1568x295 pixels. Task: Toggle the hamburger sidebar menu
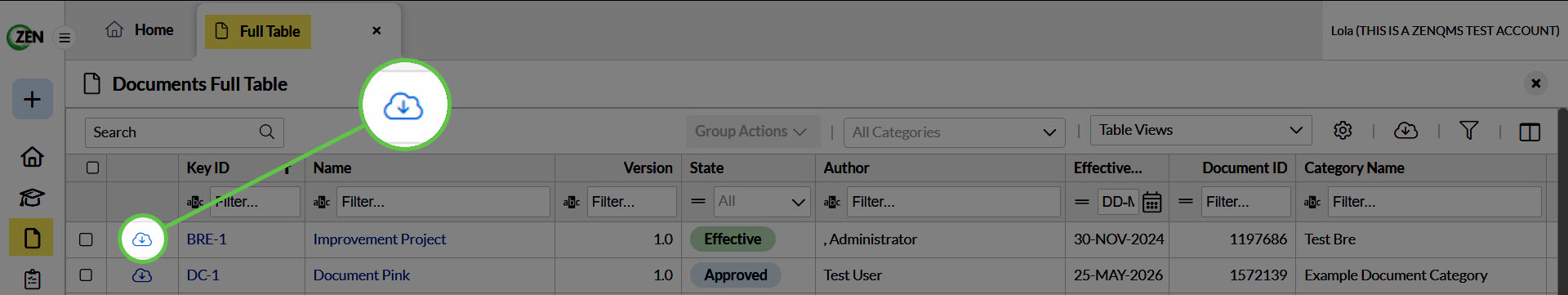coord(65,38)
